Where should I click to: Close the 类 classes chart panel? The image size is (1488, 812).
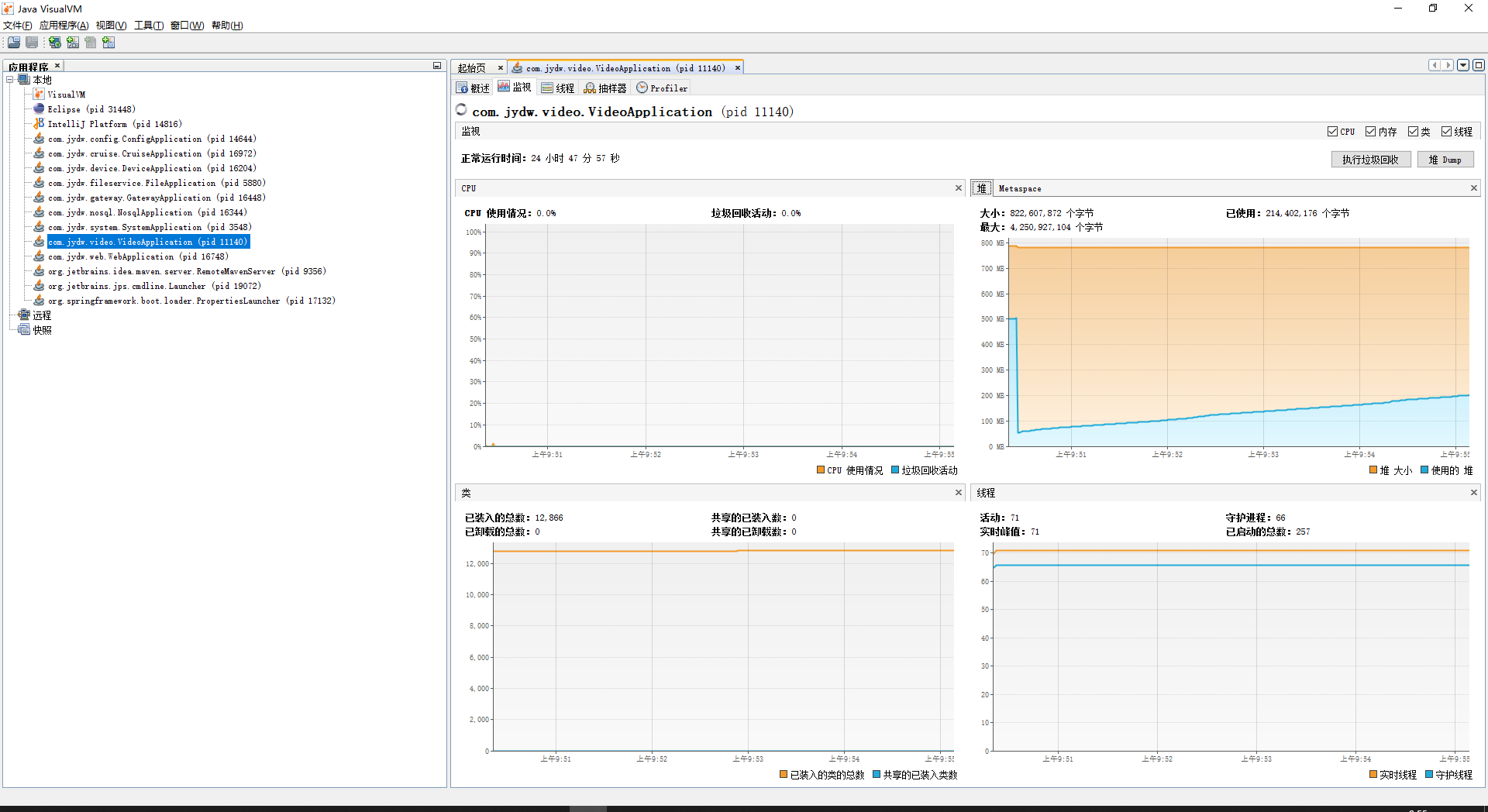pos(959,493)
